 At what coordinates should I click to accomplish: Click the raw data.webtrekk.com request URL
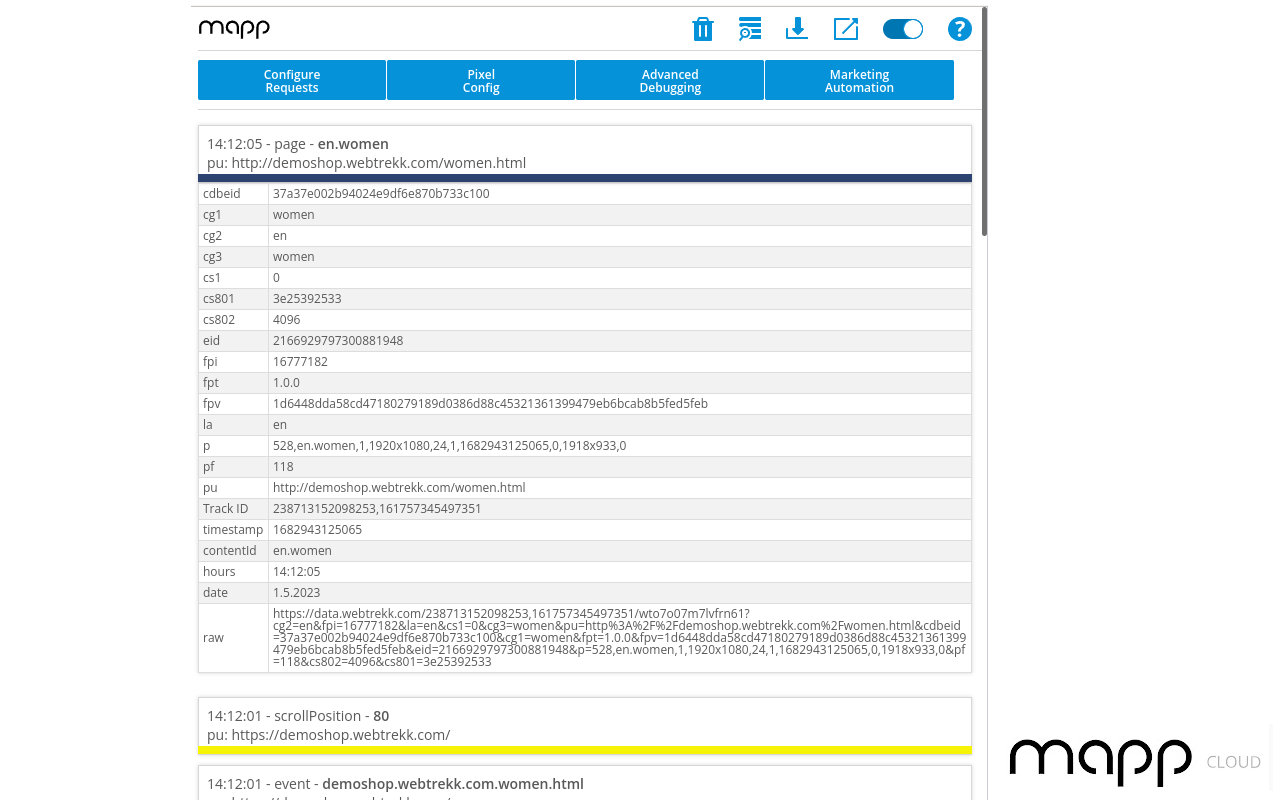tap(618, 637)
